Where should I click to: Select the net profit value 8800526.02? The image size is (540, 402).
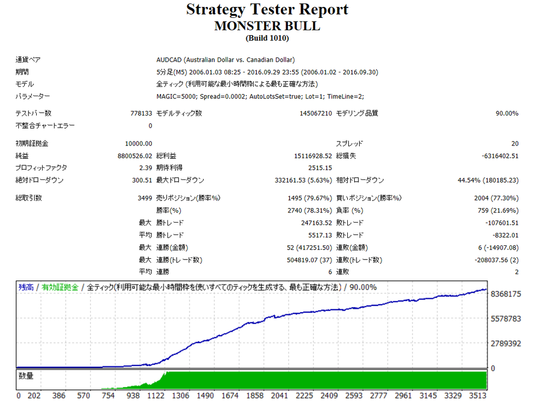point(135,156)
